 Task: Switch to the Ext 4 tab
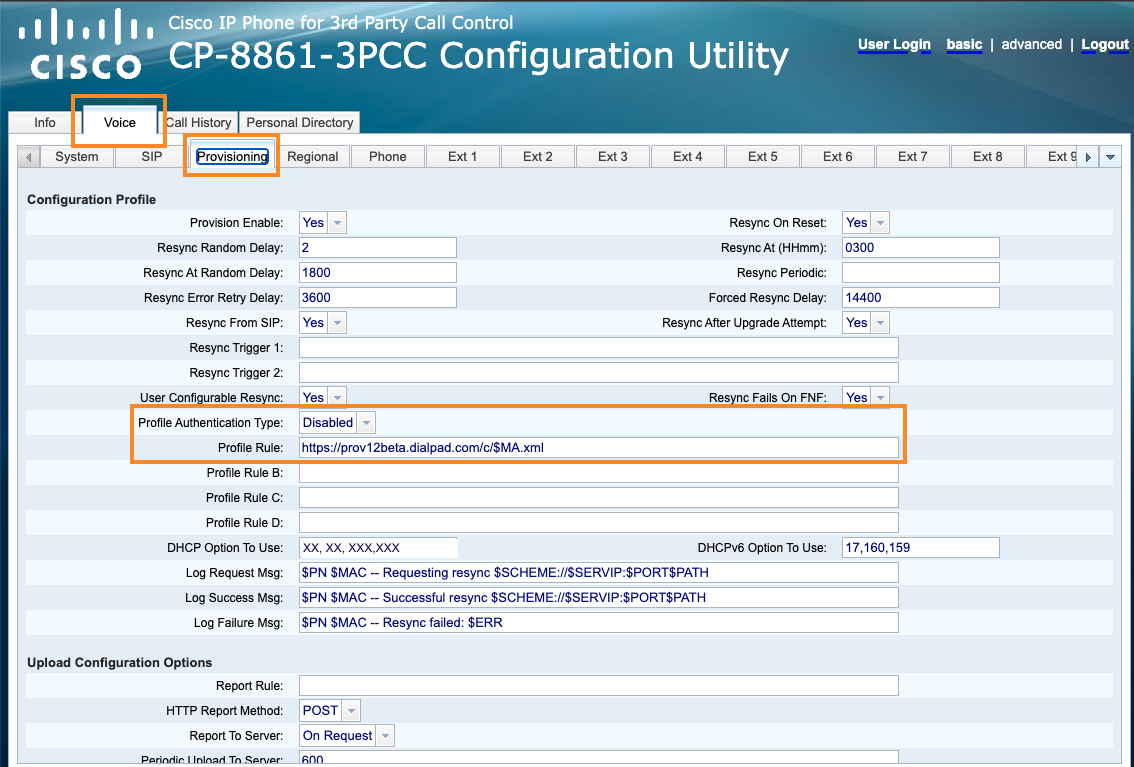click(688, 157)
